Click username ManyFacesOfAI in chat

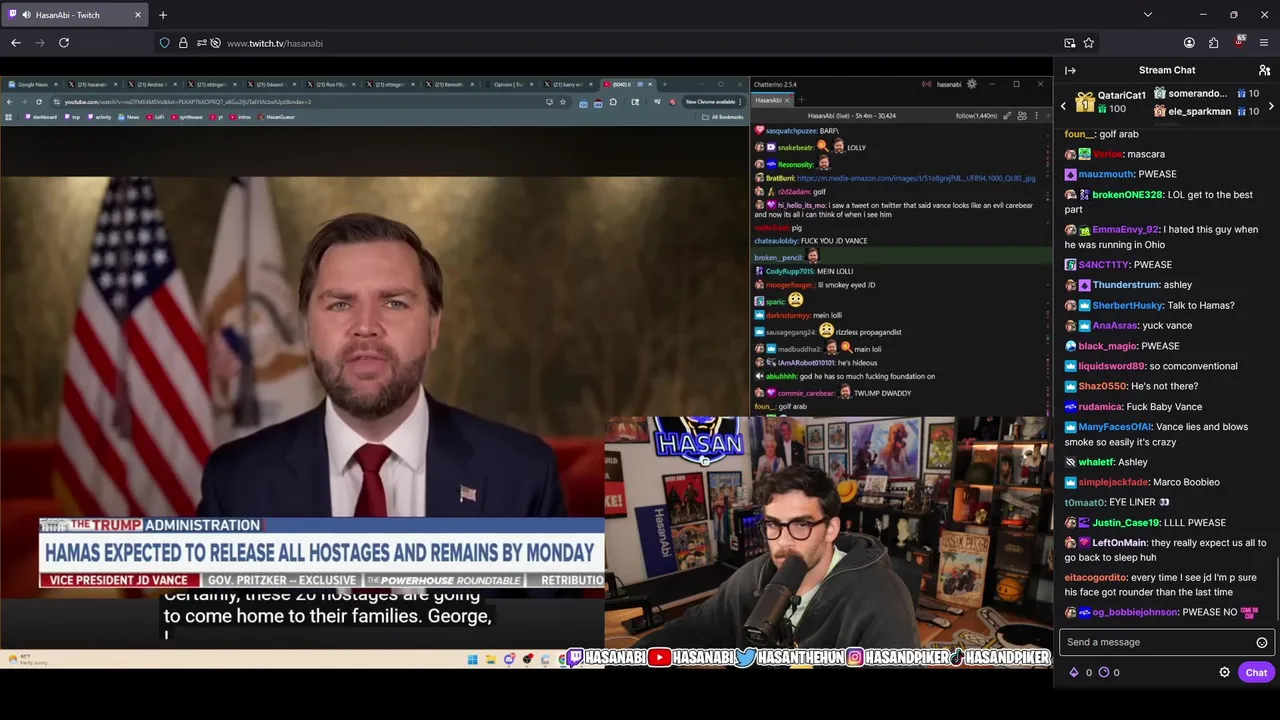(x=1113, y=427)
